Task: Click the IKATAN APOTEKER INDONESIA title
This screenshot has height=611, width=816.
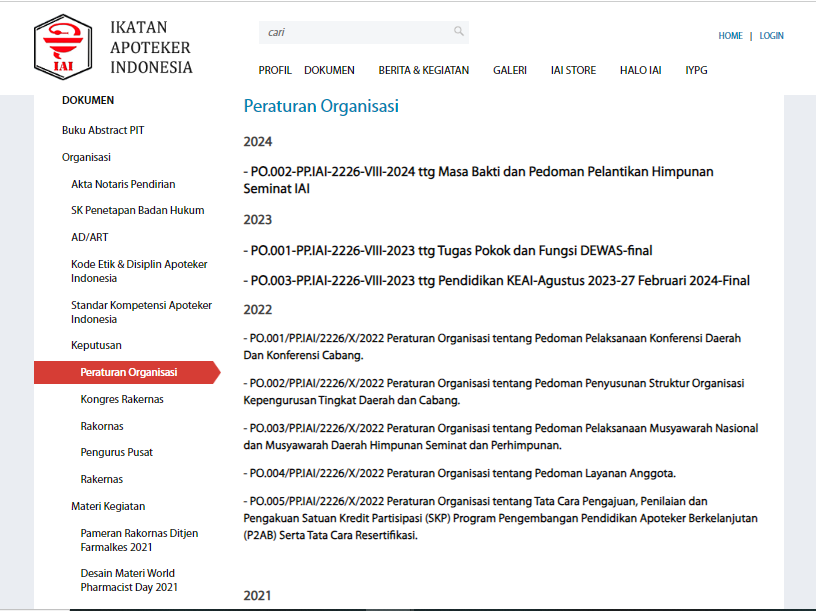Action: (151, 47)
